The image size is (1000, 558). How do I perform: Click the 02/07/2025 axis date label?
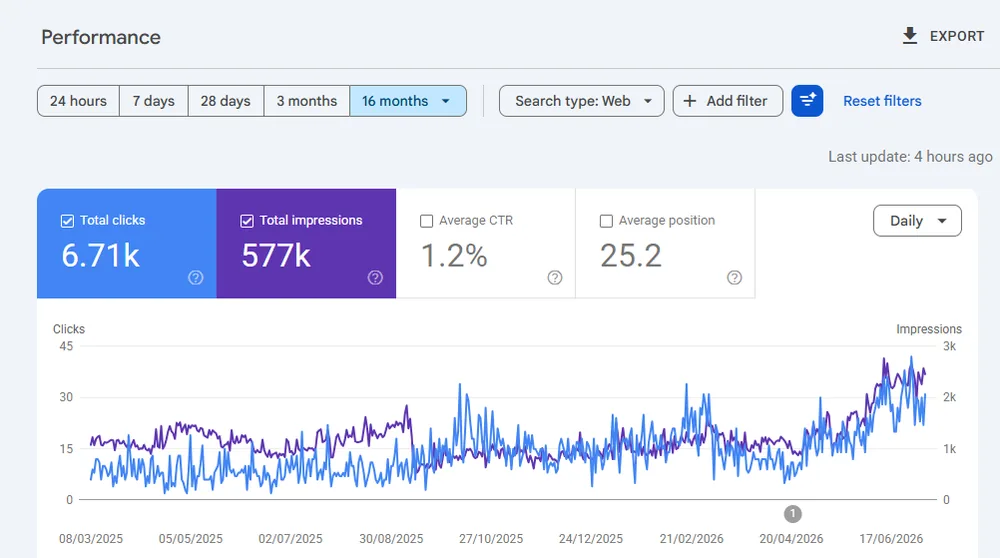[x=290, y=539]
